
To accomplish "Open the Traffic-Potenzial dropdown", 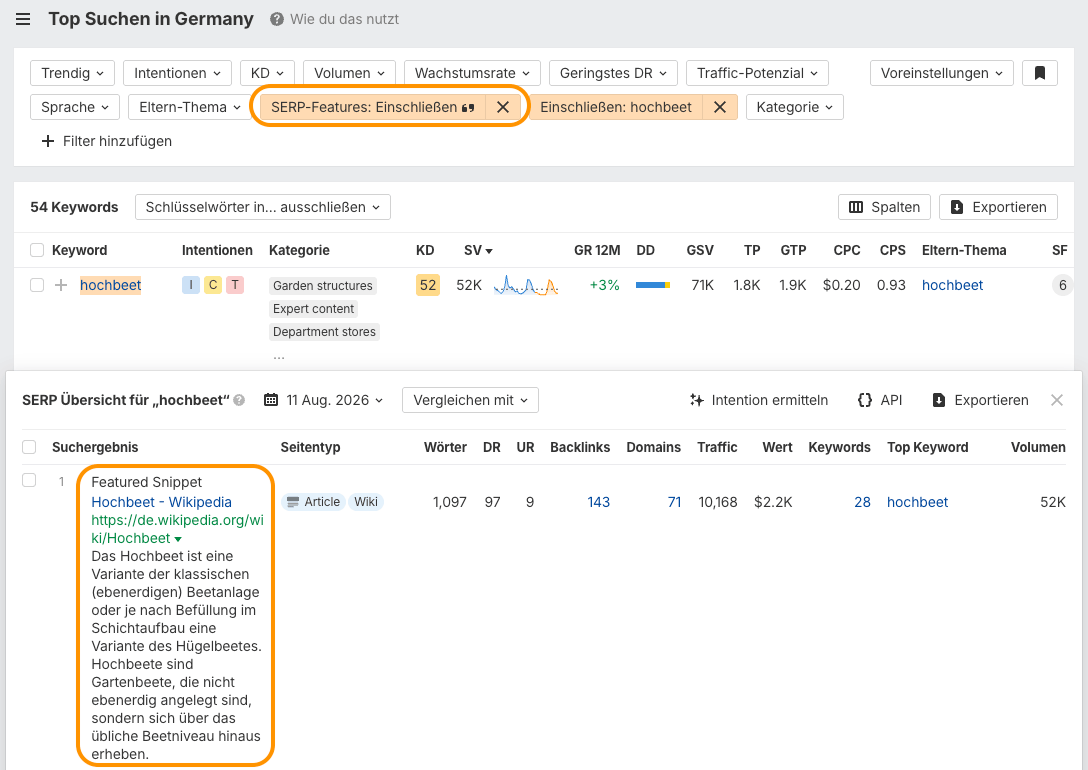I will (x=757, y=73).
